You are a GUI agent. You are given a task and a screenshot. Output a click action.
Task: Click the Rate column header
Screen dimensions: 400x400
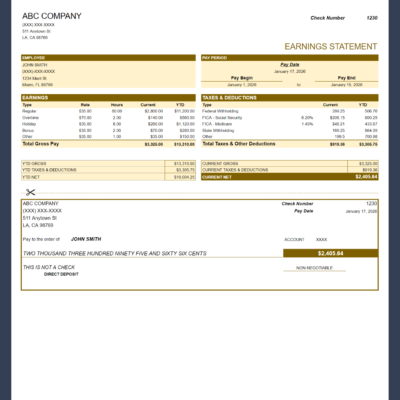point(85,105)
